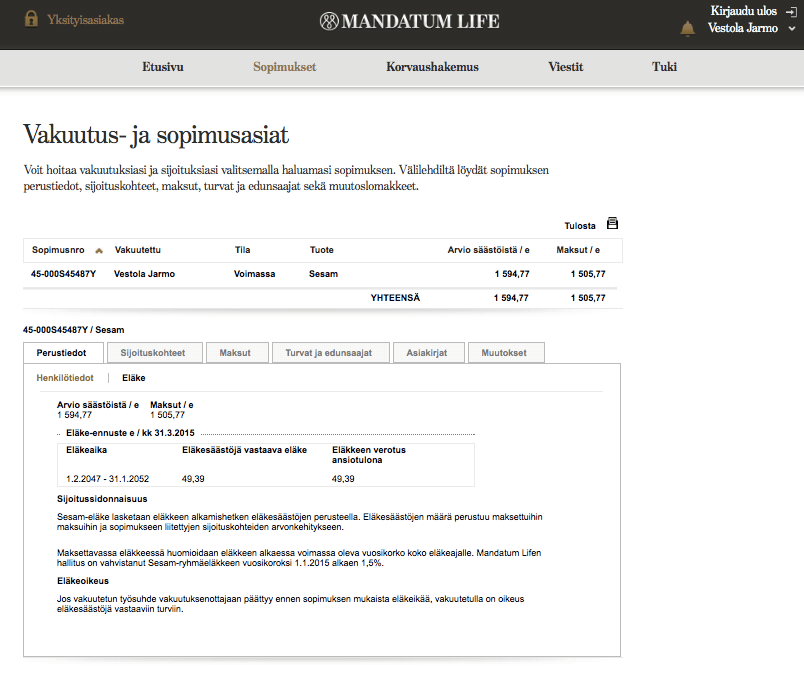Click Vestola Jarmo in the table row

(x=144, y=274)
